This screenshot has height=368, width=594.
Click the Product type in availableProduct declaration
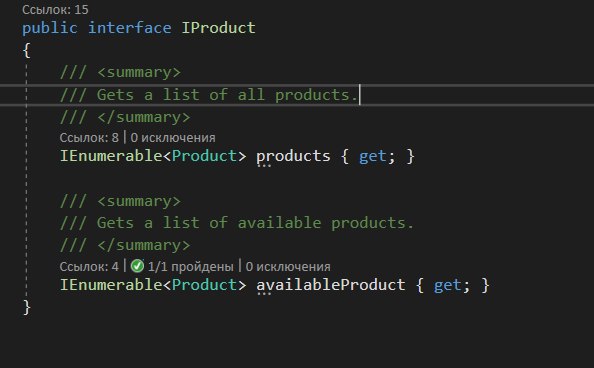(x=204, y=285)
